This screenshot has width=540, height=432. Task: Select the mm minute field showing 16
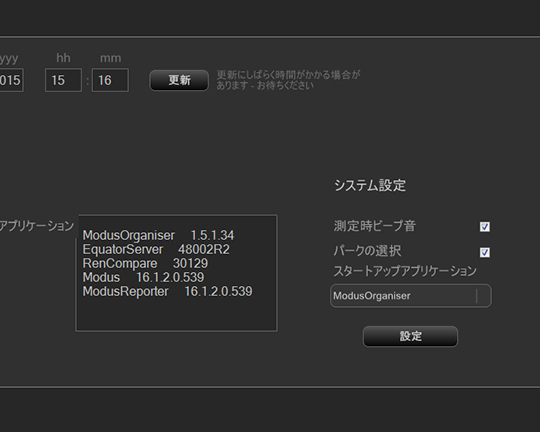[x=110, y=80]
